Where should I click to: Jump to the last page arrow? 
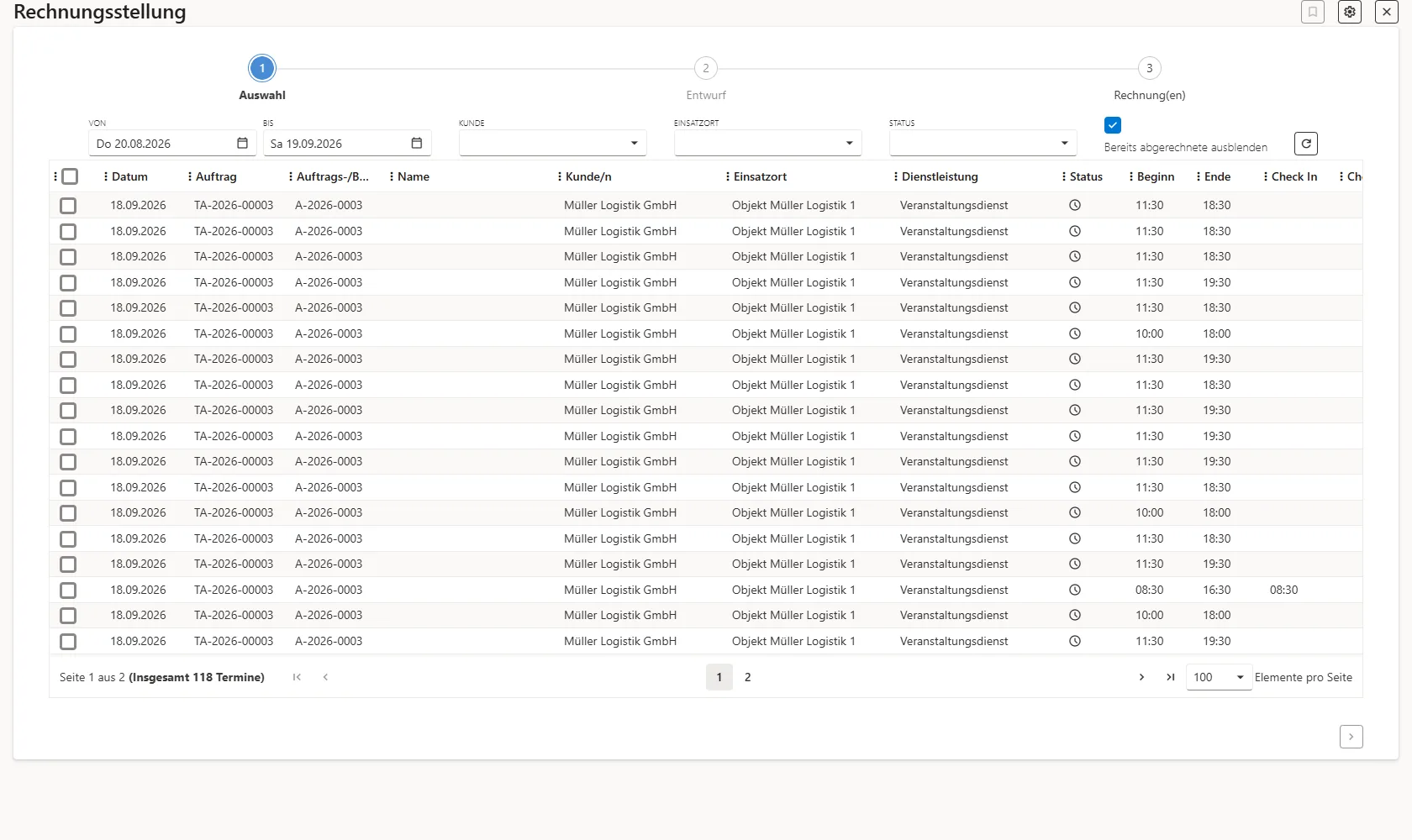(1170, 677)
